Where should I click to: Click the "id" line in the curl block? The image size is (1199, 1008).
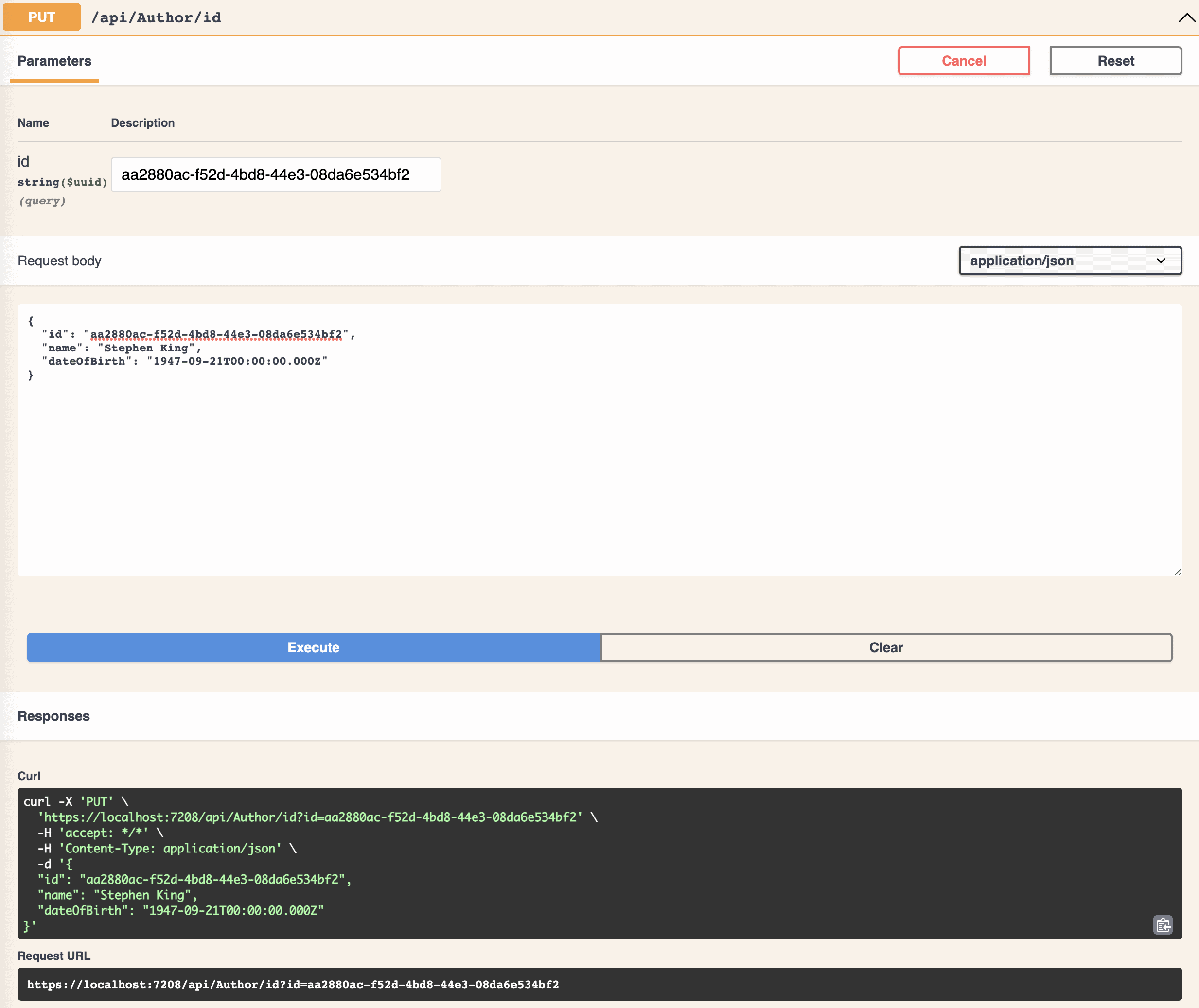pos(194,879)
